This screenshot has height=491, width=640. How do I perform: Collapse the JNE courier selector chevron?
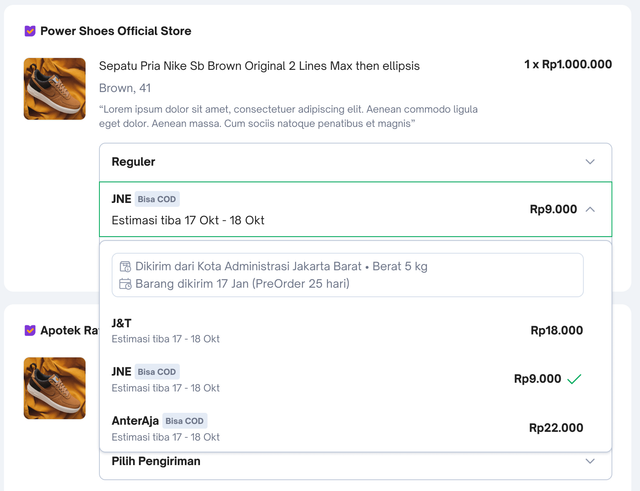pos(590,209)
